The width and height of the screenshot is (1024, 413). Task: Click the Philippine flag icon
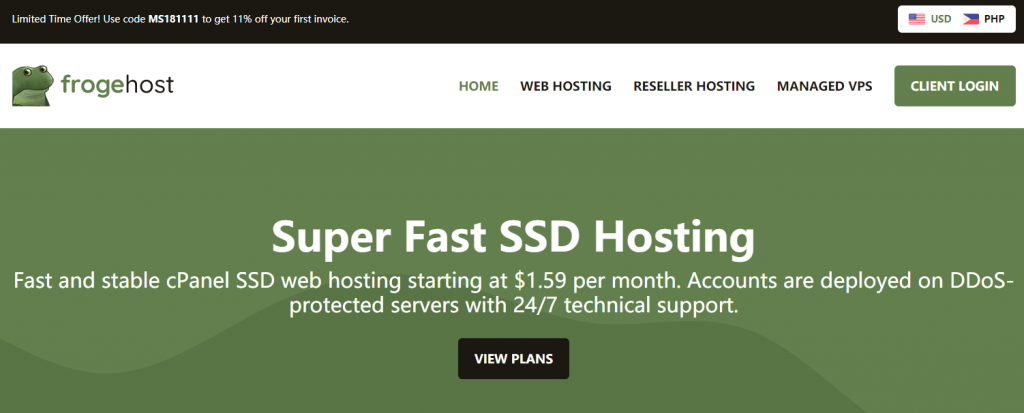pyautogui.click(x=970, y=19)
